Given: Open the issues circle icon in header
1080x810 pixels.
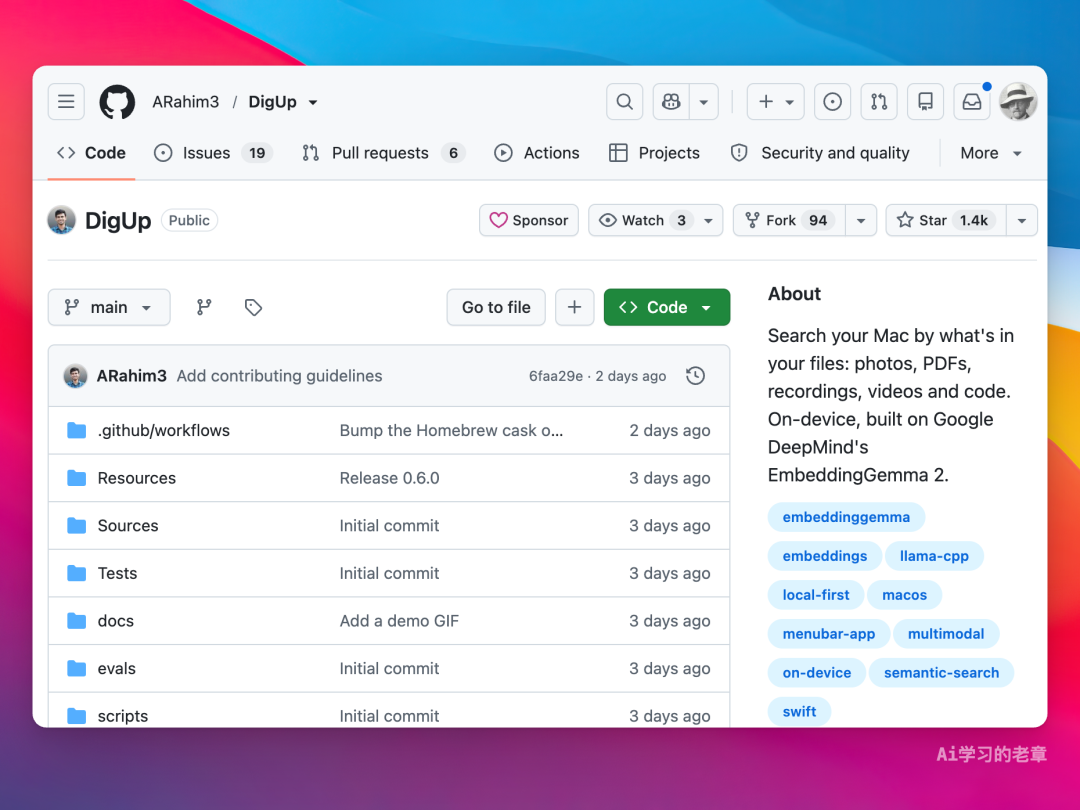Looking at the screenshot, I should 832,102.
